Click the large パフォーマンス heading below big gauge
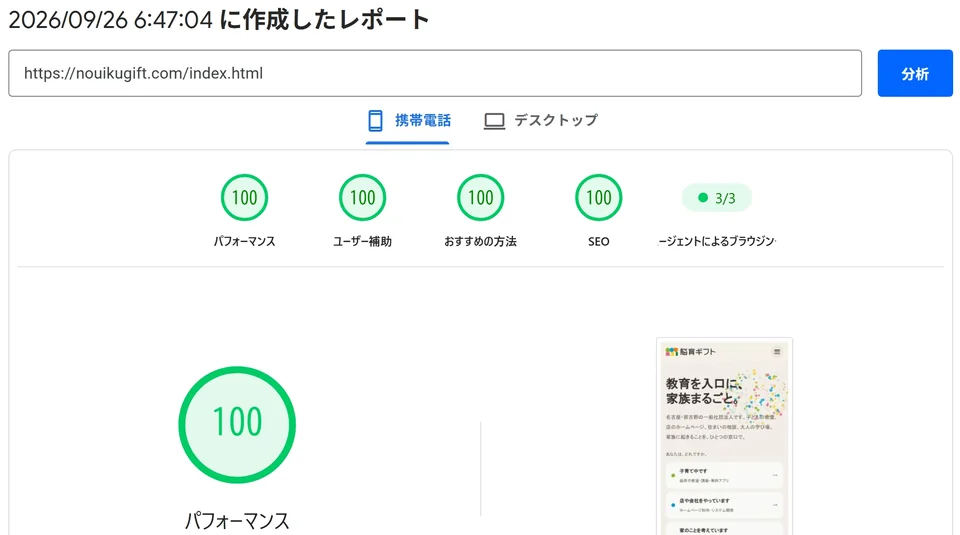Image resolution: width=960 pixels, height=535 pixels. [237, 521]
